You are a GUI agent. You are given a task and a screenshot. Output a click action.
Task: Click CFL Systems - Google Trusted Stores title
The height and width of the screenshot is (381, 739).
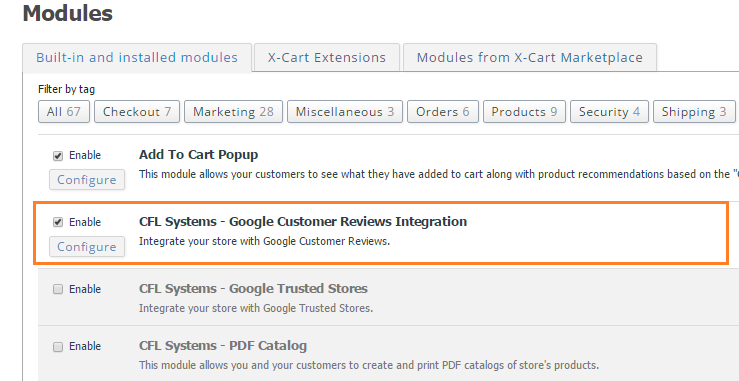[x=253, y=289]
